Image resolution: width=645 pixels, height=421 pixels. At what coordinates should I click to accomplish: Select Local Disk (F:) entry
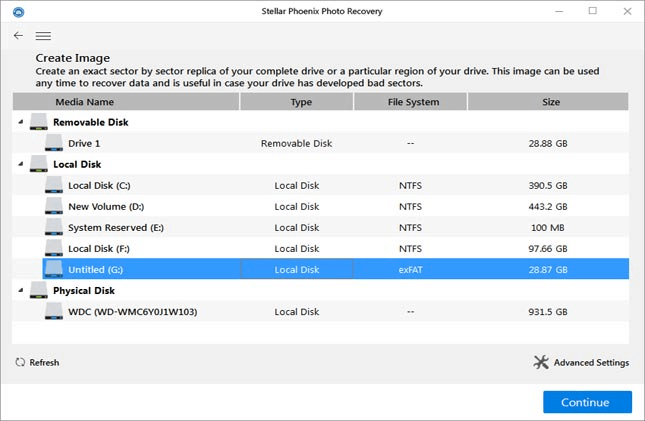coord(320,248)
